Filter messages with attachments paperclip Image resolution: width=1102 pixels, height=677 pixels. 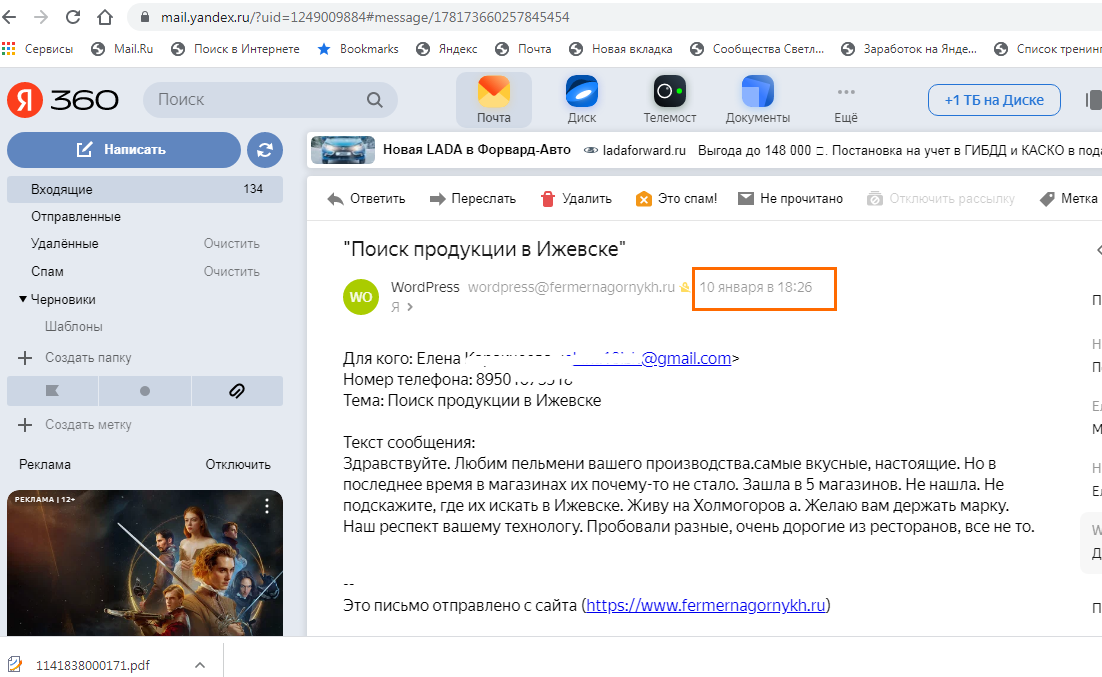pos(236,391)
